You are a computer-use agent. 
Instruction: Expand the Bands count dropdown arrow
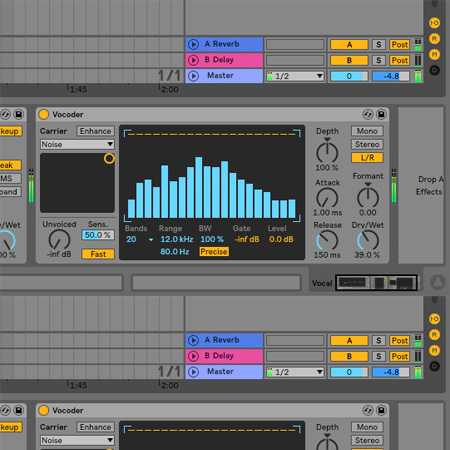pos(151,239)
